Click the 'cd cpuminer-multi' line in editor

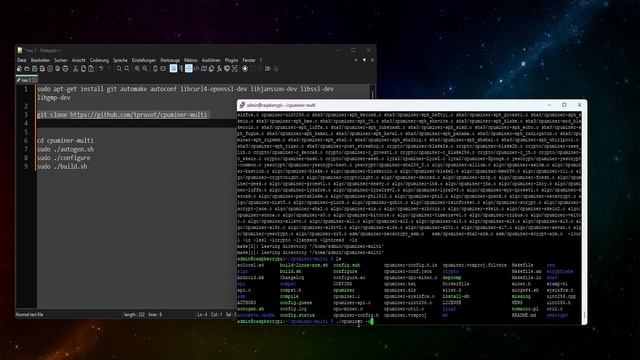[x=65, y=140]
